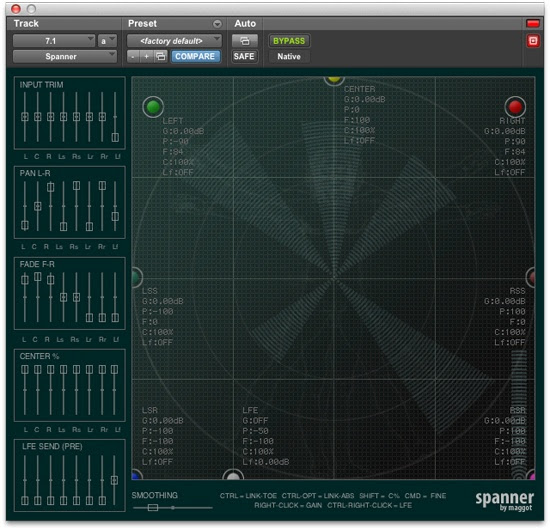Screen dimensions: 550x530
Task: Click the red RIGHT speaker node
Action: coord(515,107)
